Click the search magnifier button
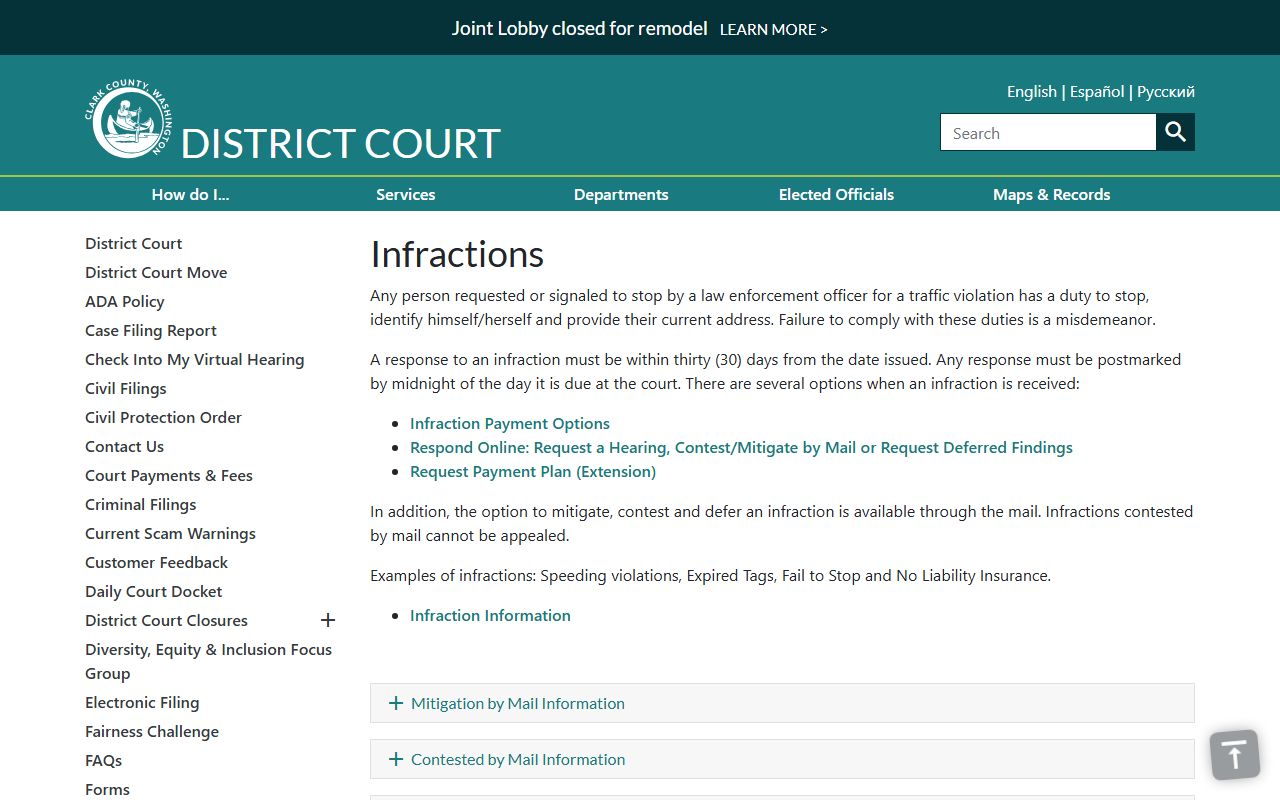Viewport: 1280px width, 800px height. 1176,132
